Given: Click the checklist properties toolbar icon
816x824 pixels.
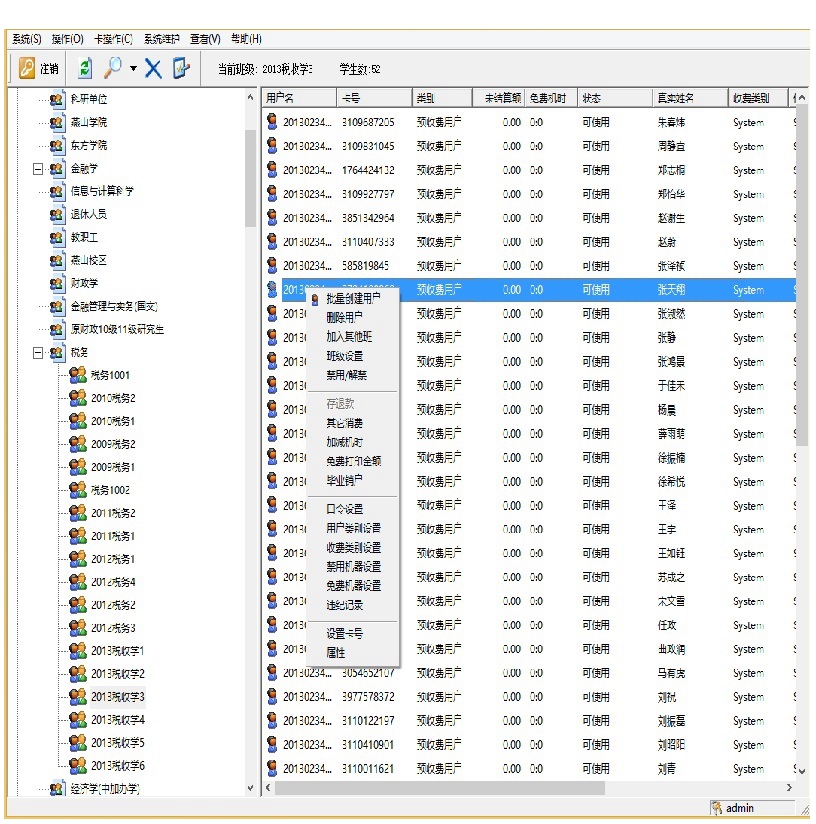Looking at the screenshot, I should point(180,69).
